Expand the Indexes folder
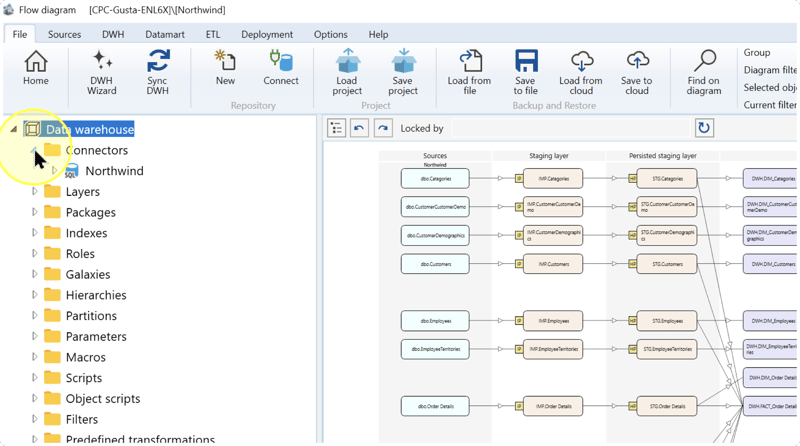The image size is (800, 446). [35, 233]
